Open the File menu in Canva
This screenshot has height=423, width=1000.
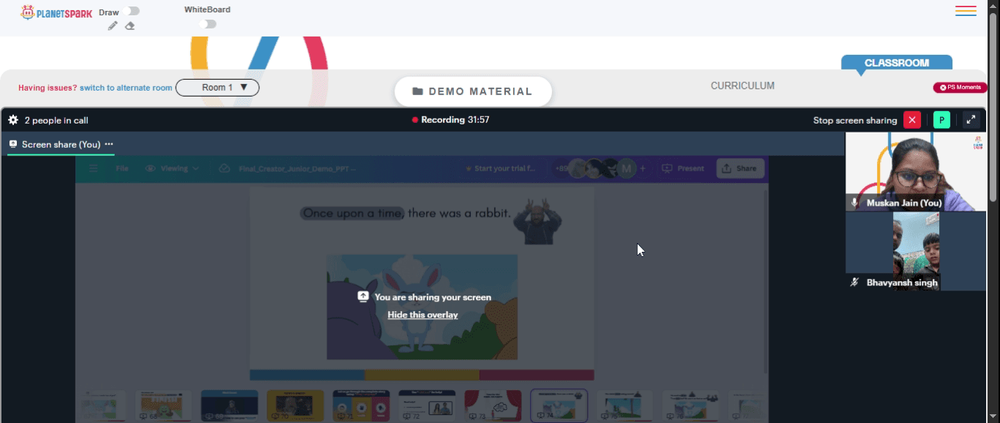pyautogui.click(x=122, y=168)
